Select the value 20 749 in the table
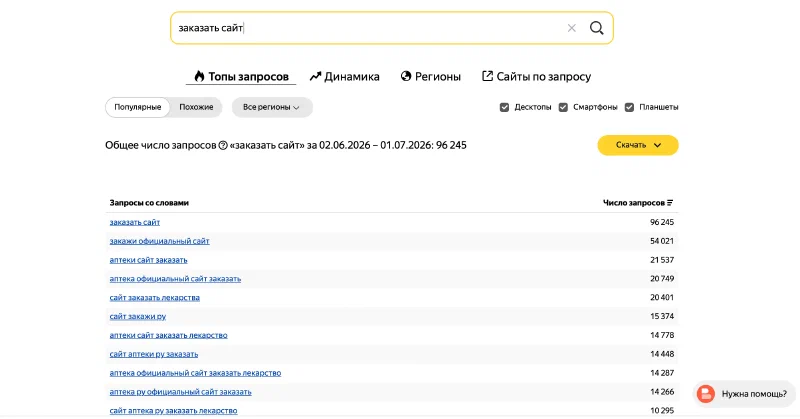Viewport: 800px width, 419px height. tap(662, 279)
